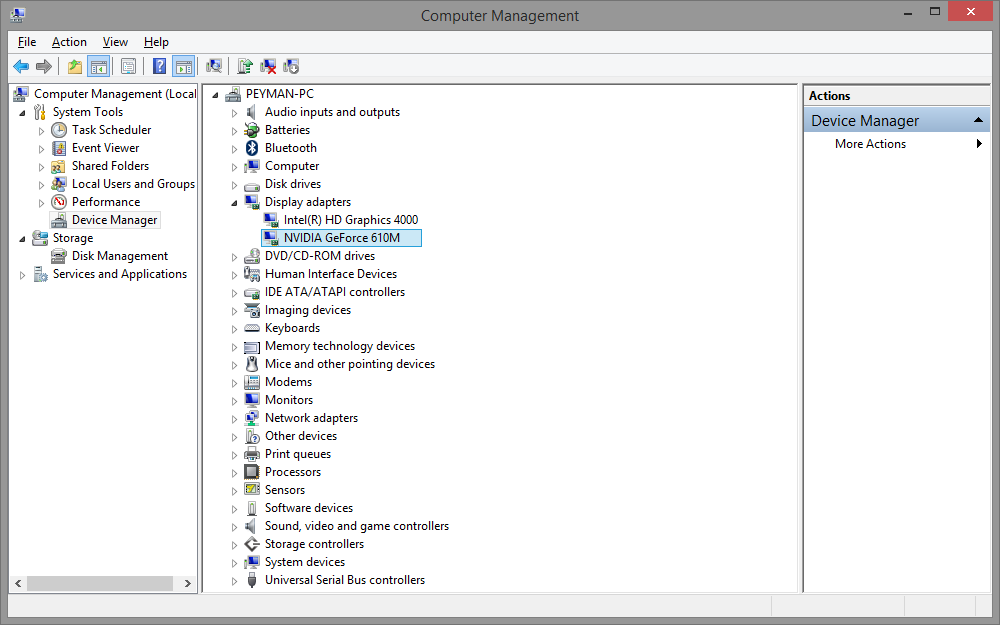Expand Audio inputs and outputs
Image resolution: width=1000 pixels, height=625 pixels.
click(234, 113)
